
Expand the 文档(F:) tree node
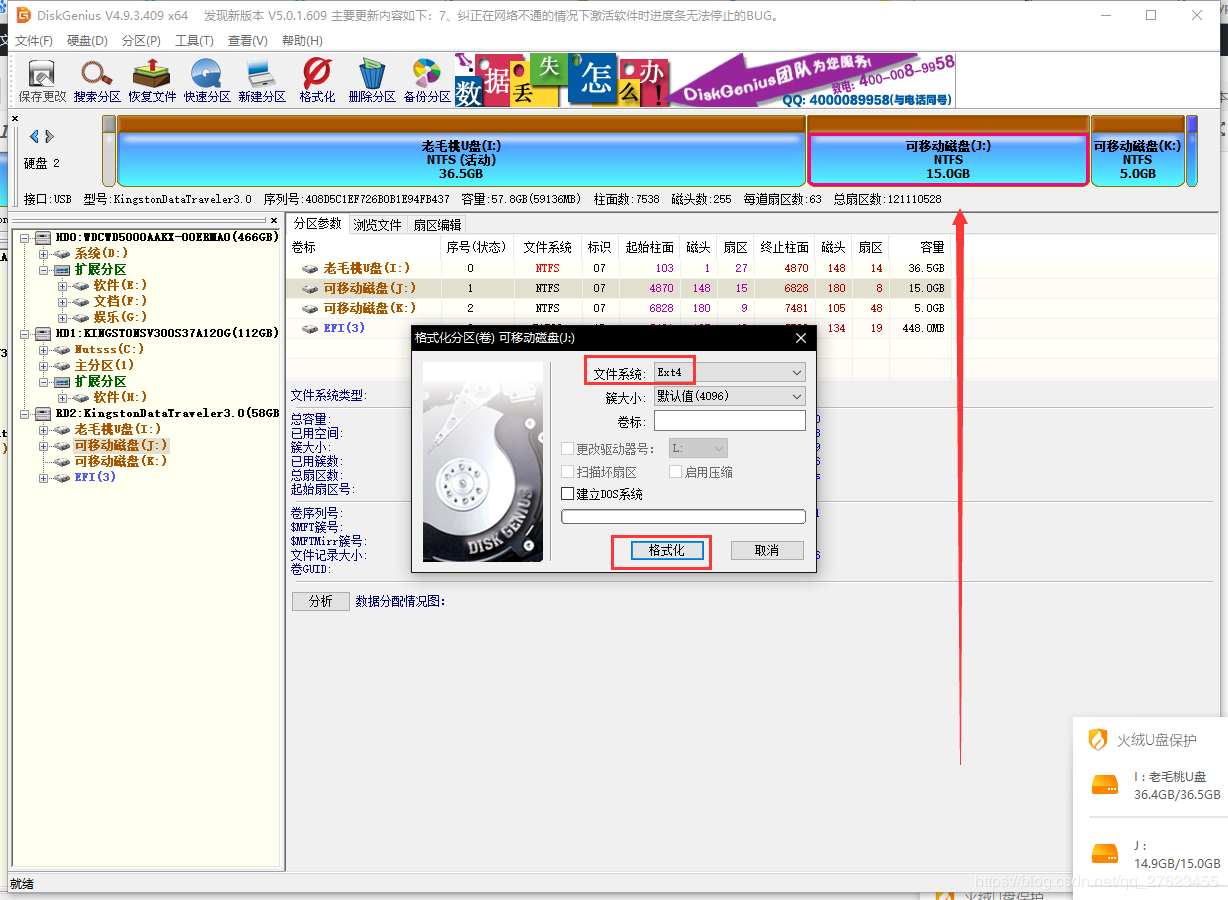63,301
